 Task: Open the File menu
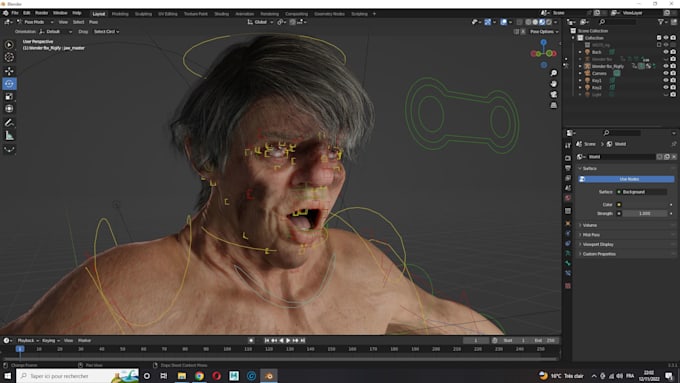pyautogui.click(x=15, y=13)
